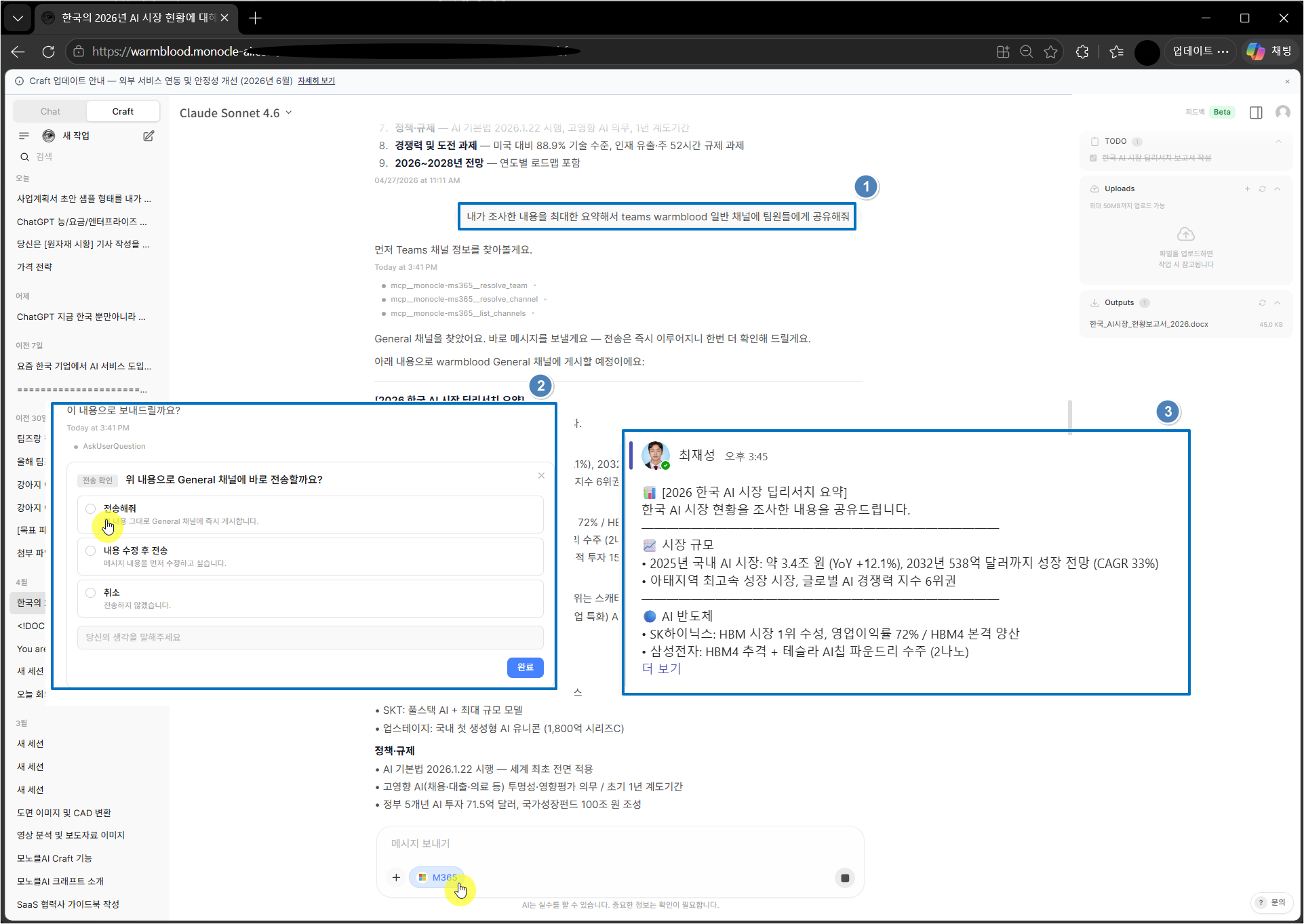Close the 전송 확인 question dialog
This screenshot has height=924, width=1304.
pos(541,476)
